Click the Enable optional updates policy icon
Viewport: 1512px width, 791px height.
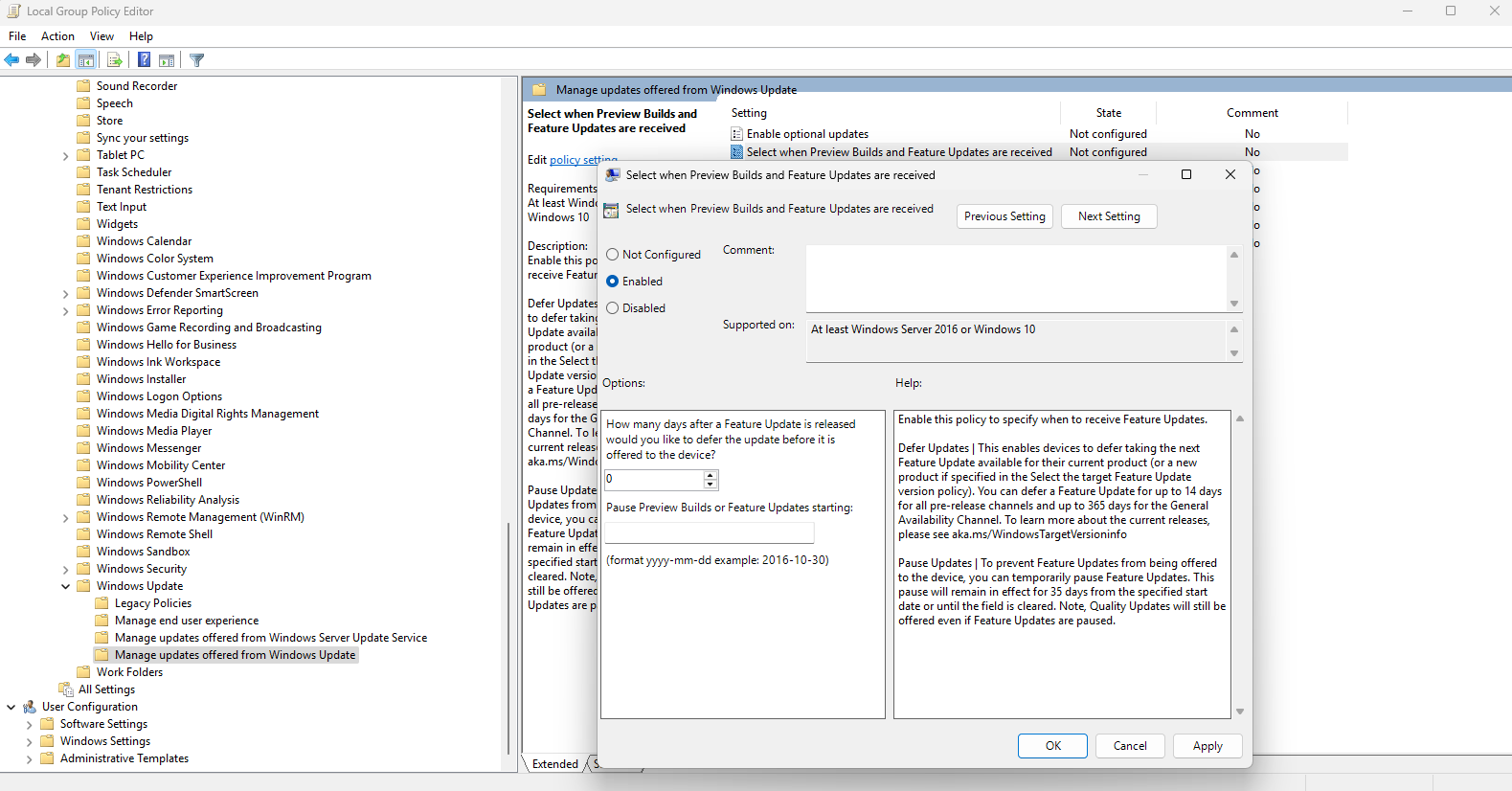(737, 134)
